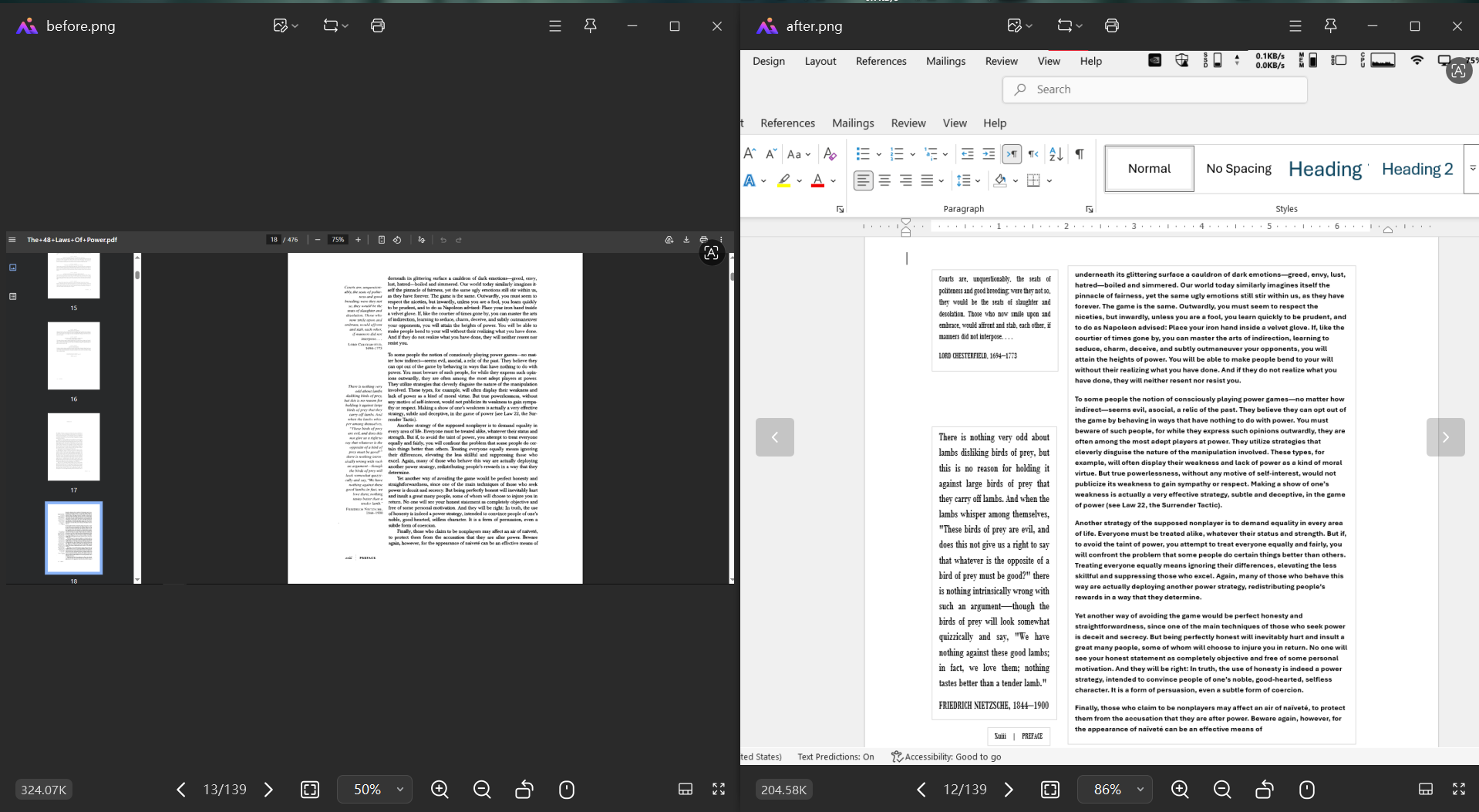This screenshot has width=1479, height=812.
Task: Open the Word numbering list dropdown arrow
Action: click(x=912, y=155)
